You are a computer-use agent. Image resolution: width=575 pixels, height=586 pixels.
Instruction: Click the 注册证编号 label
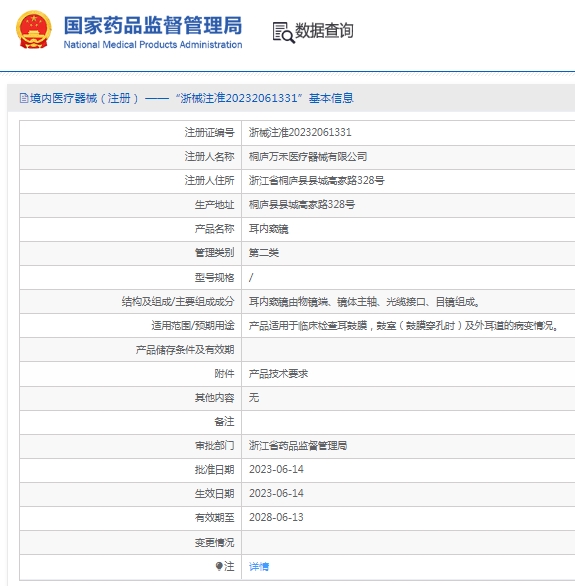(x=209, y=132)
